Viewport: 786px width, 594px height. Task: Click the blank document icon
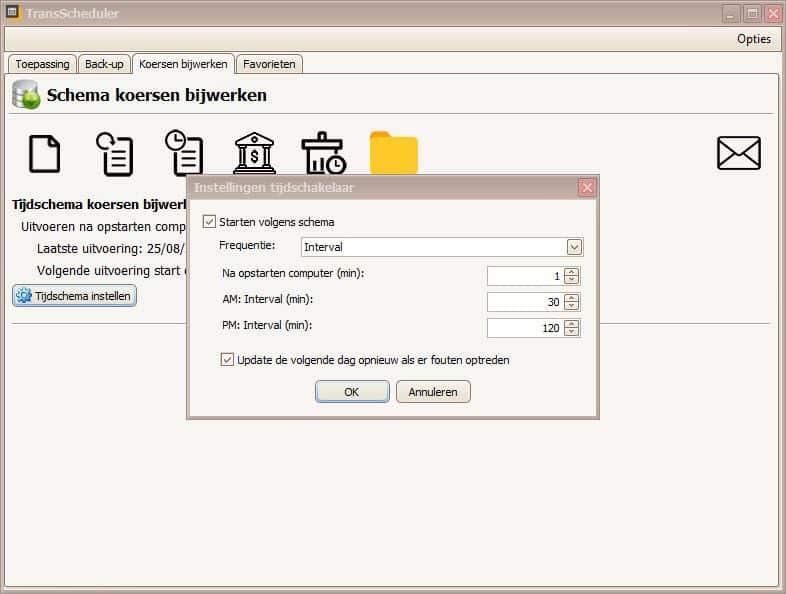tap(44, 154)
